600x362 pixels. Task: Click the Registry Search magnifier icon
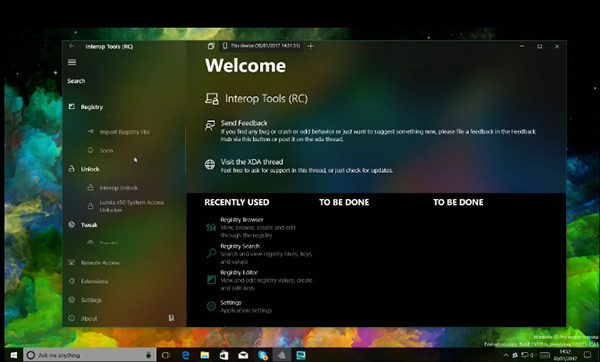click(x=211, y=253)
